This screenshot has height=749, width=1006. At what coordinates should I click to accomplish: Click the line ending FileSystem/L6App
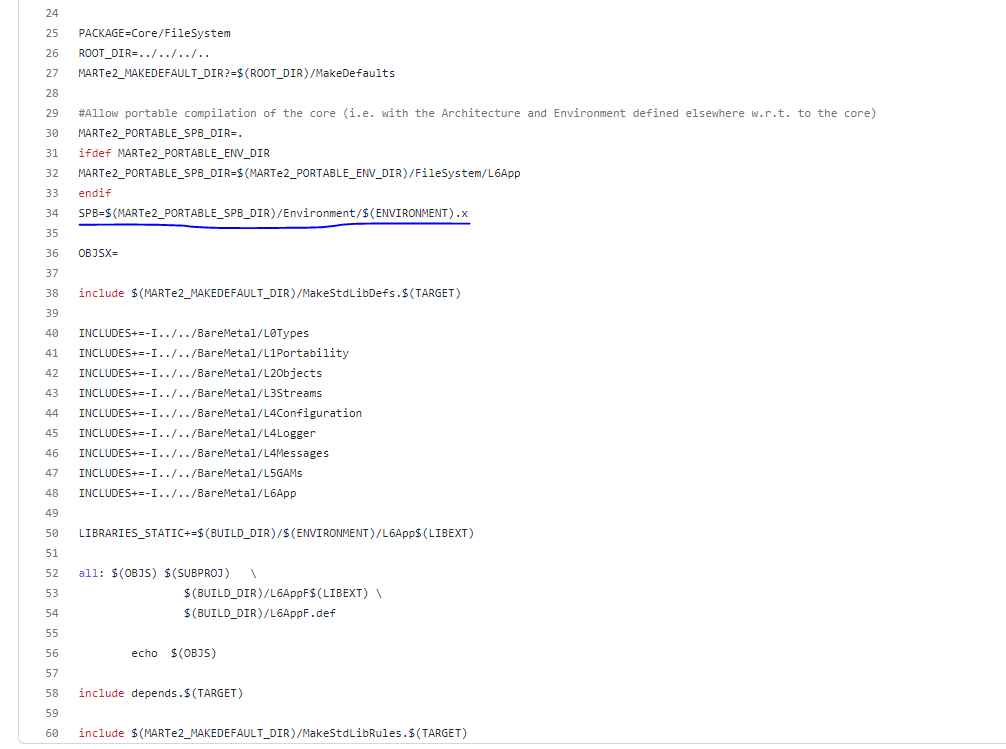point(300,173)
